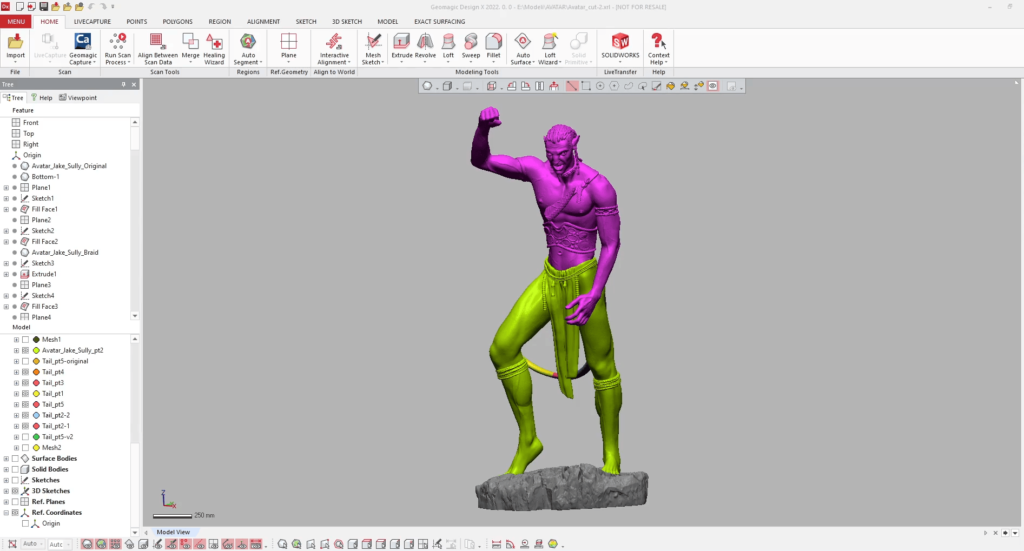
Task: Run the Scan Process tool
Action: (x=118, y=49)
